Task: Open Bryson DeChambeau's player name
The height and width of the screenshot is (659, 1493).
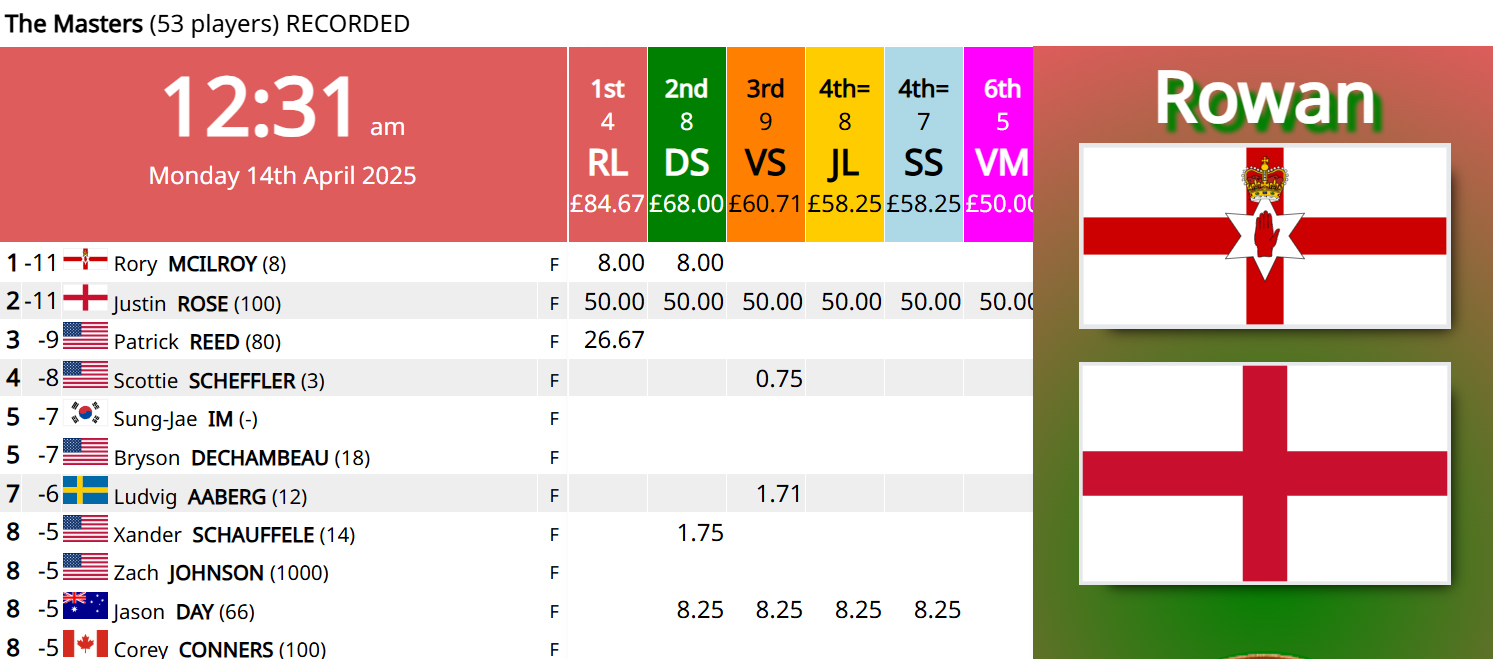Action: click(241, 458)
